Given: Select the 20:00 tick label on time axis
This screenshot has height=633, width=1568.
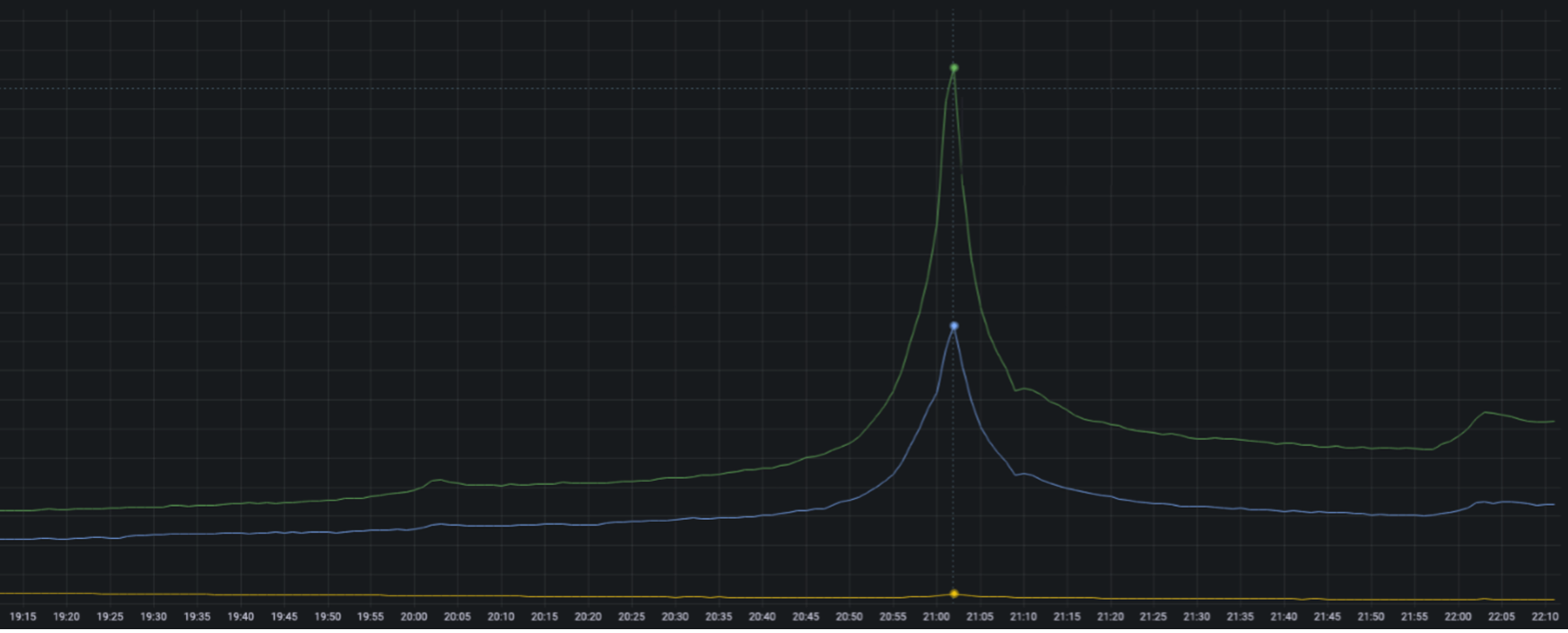Looking at the screenshot, I should pyautogui.click(x=414, y=617).
